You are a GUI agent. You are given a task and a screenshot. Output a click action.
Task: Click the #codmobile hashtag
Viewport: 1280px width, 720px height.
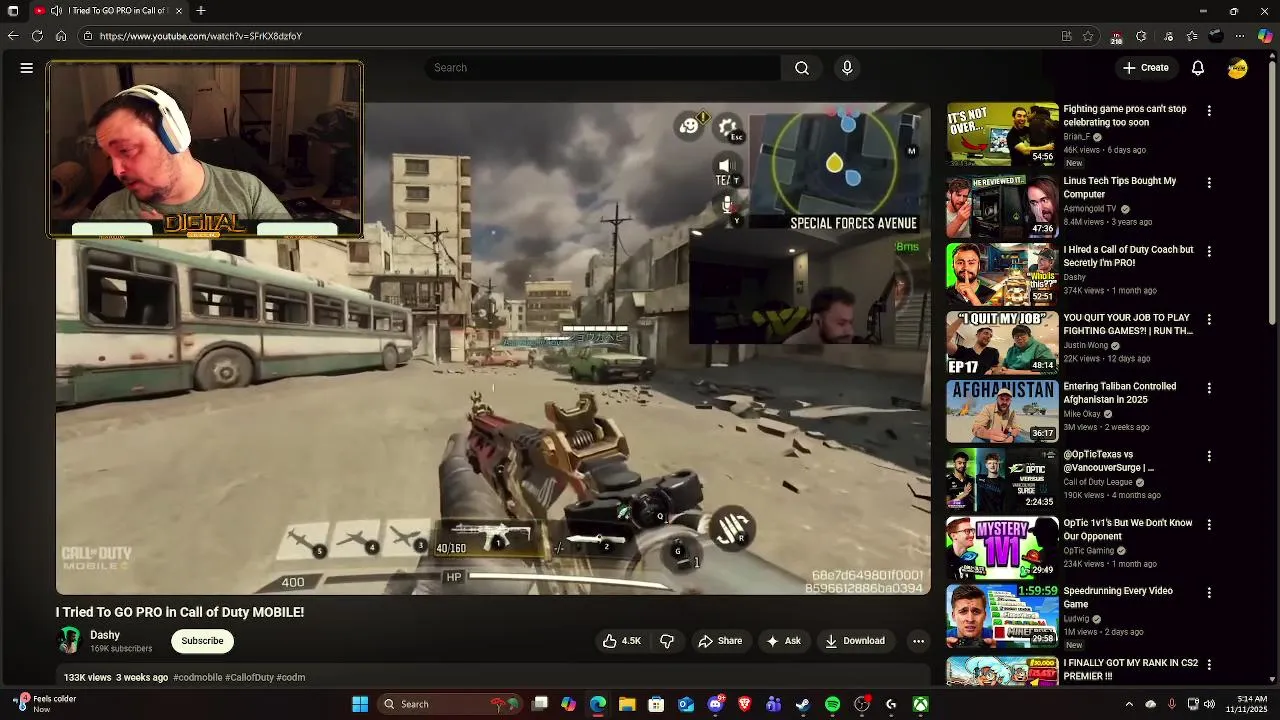coord(198,677)
